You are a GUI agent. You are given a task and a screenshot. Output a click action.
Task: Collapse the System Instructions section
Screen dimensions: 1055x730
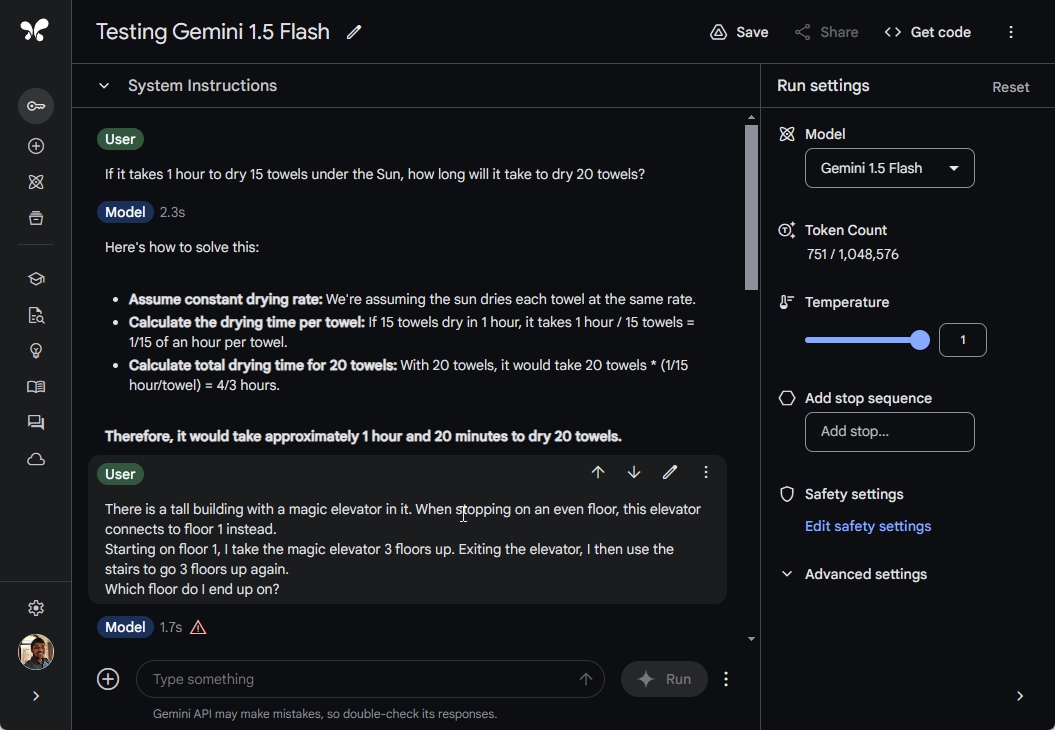click(104, 86)
